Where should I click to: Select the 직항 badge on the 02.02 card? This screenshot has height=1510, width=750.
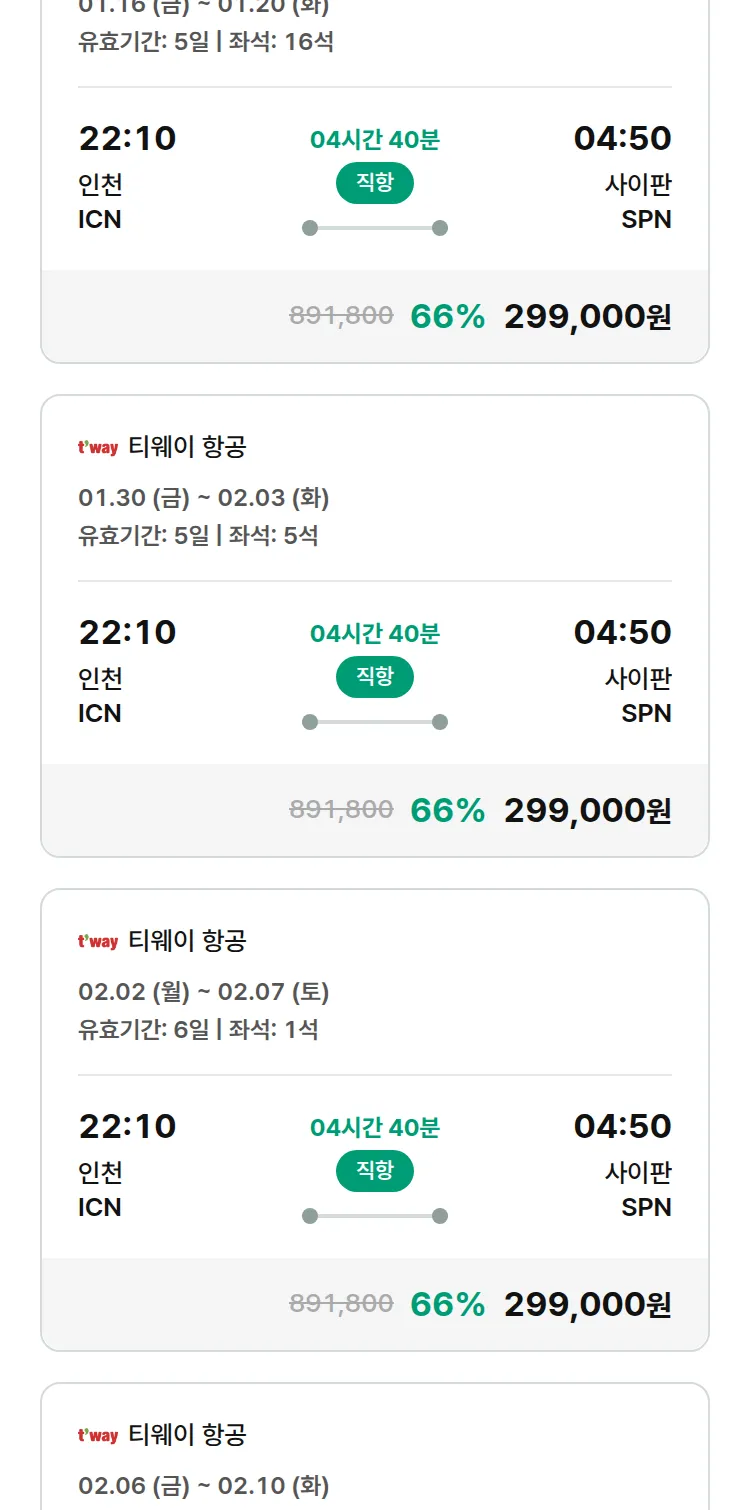(374, 1171)
